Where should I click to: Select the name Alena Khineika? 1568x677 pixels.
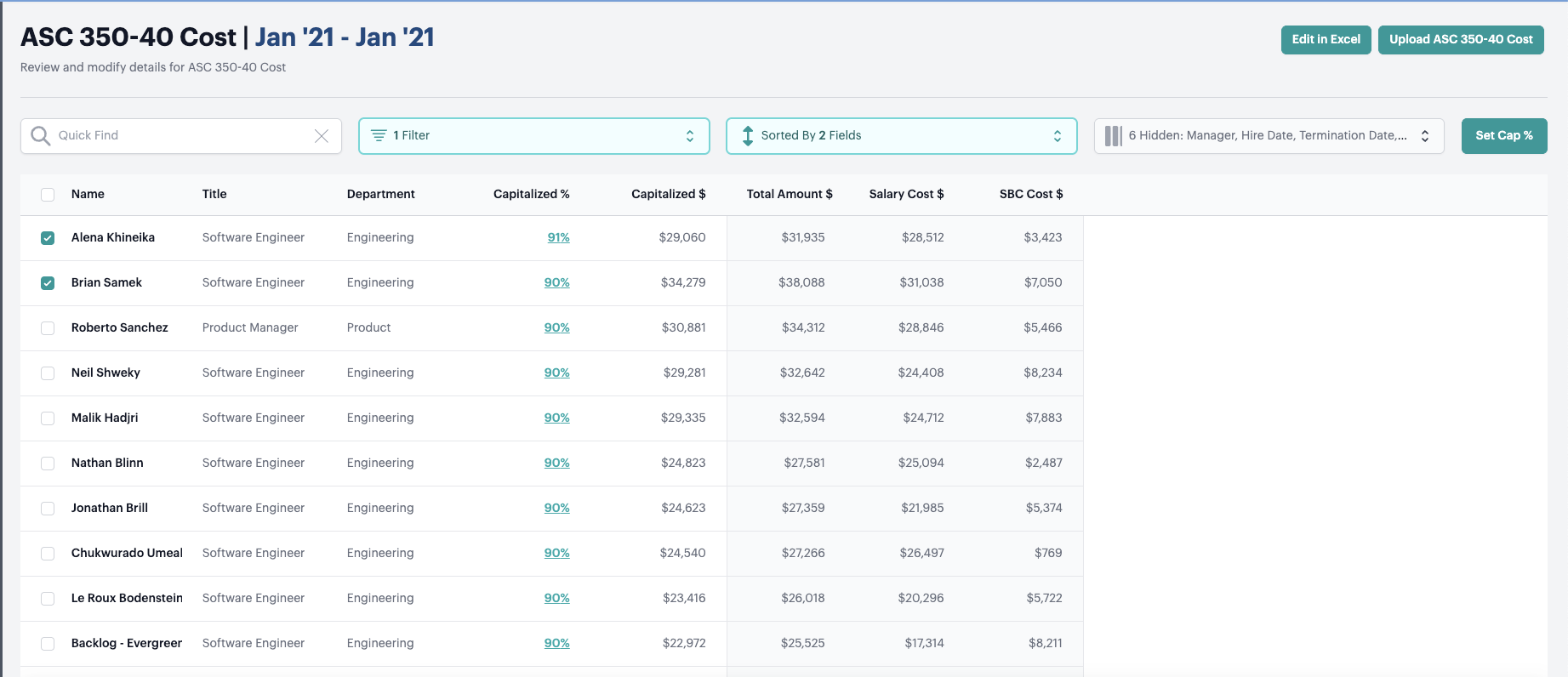[x=113, y=237]
